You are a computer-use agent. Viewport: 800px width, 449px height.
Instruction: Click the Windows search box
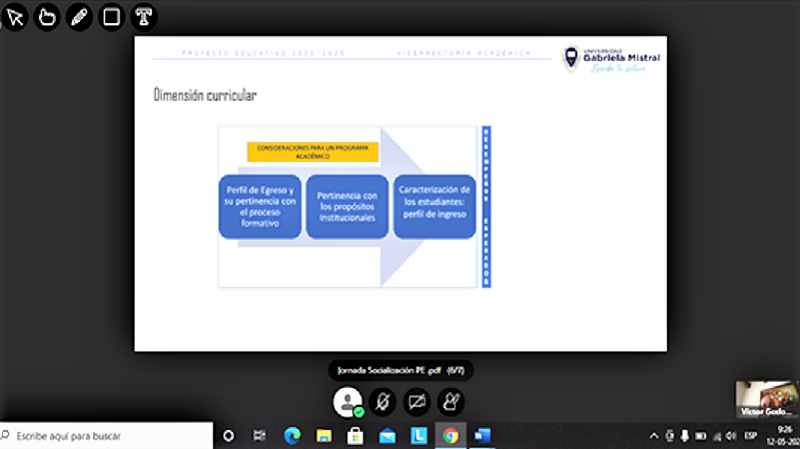[106, 436]
